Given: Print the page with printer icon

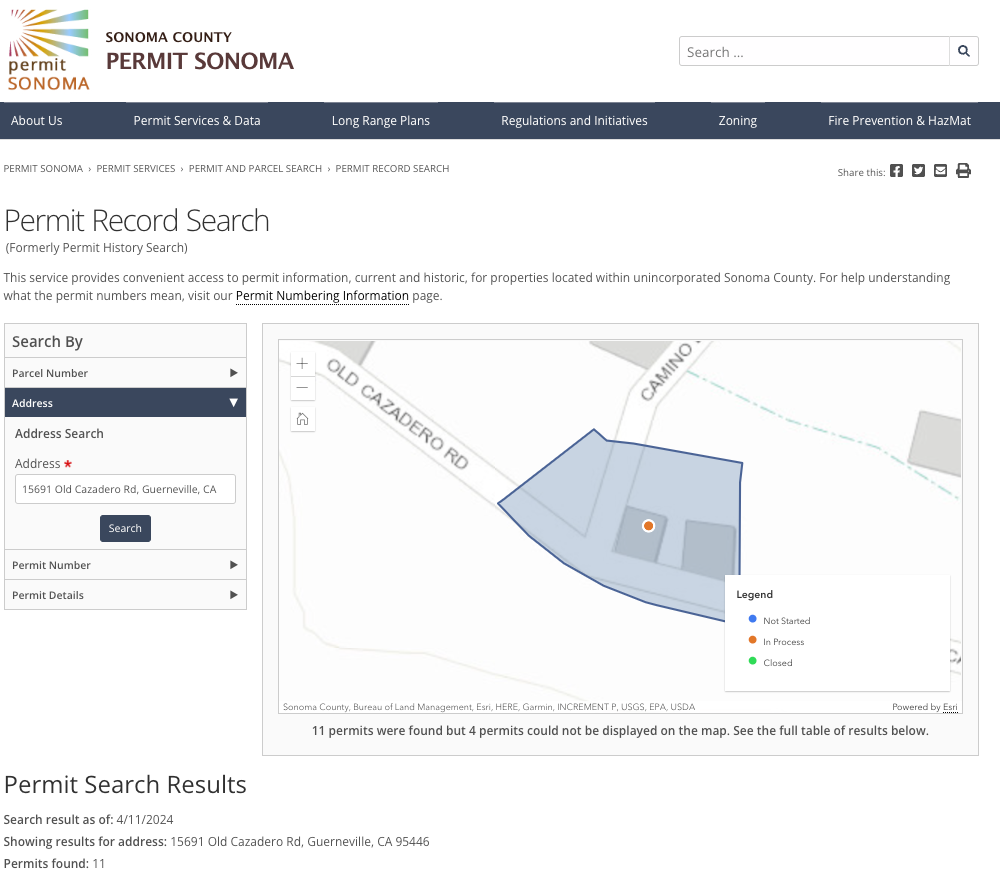Looking at the screenshot, I should [963, 171].
